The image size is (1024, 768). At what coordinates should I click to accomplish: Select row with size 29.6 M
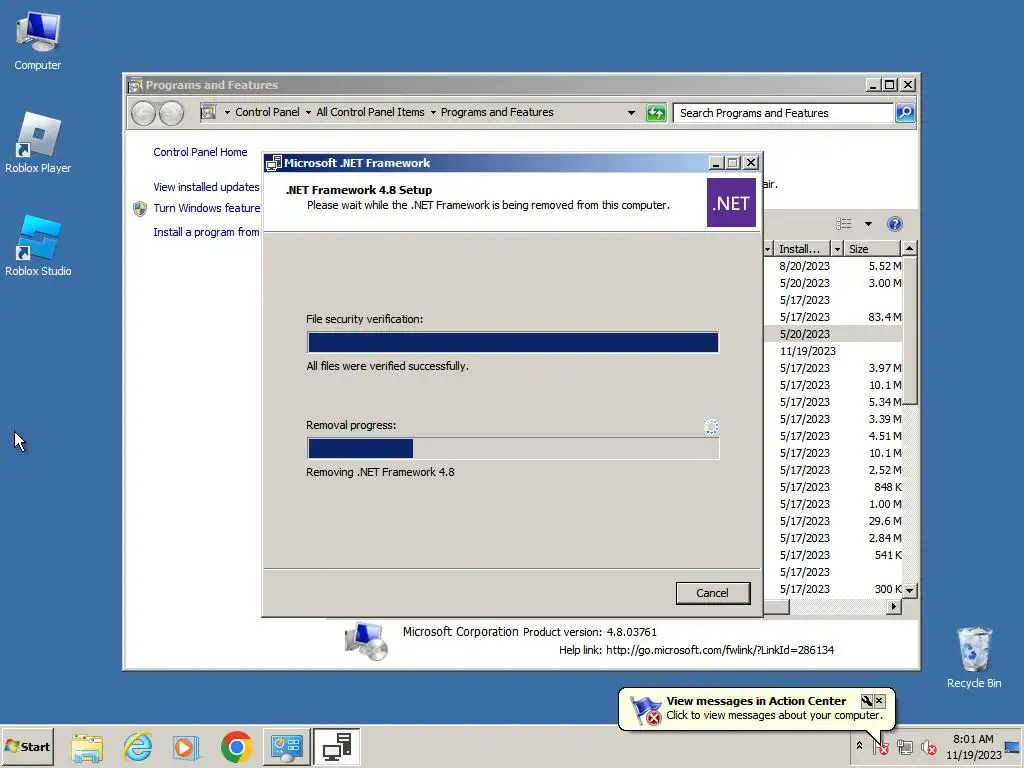(833, 520)
